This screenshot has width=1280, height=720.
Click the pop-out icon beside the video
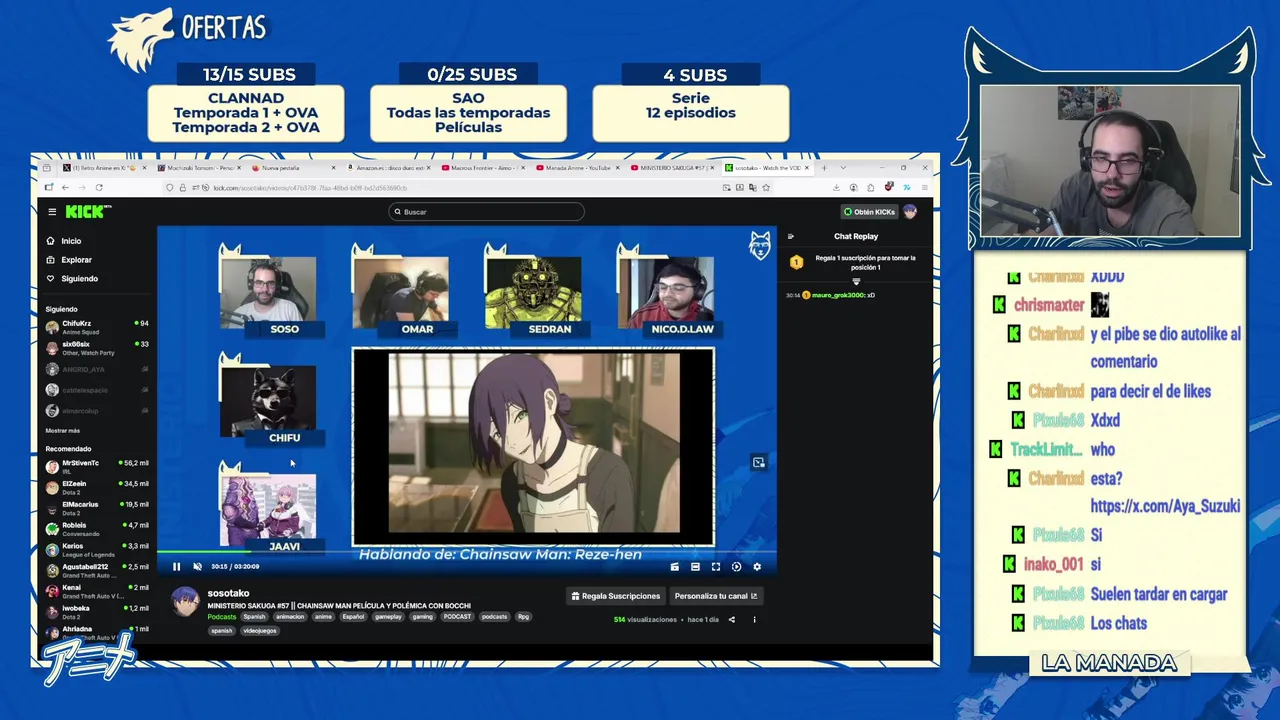pos(759,462)
